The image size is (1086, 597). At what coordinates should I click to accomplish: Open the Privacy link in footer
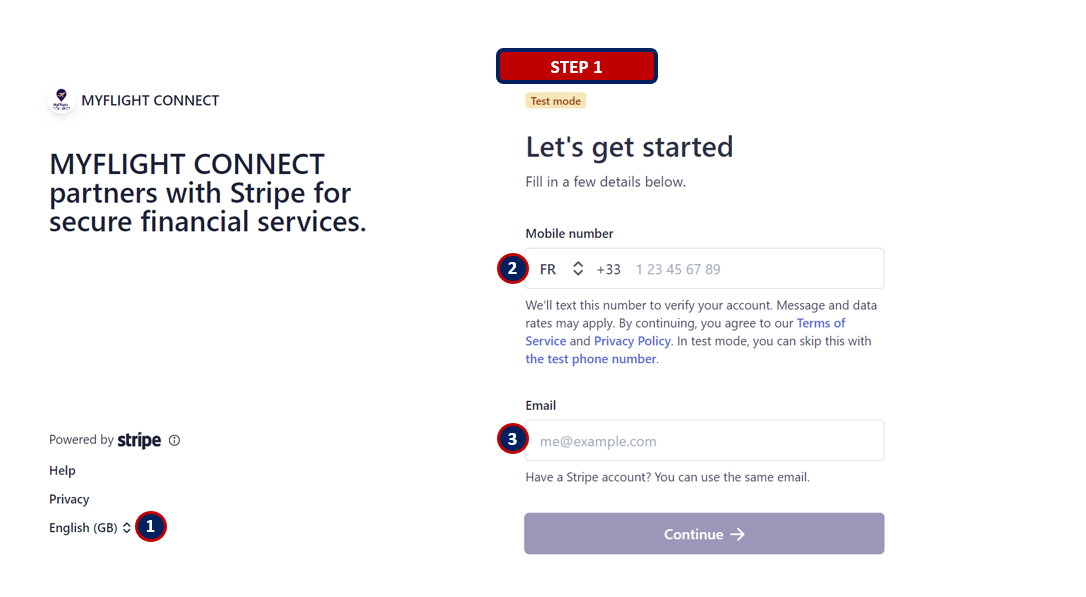point(69,499)
